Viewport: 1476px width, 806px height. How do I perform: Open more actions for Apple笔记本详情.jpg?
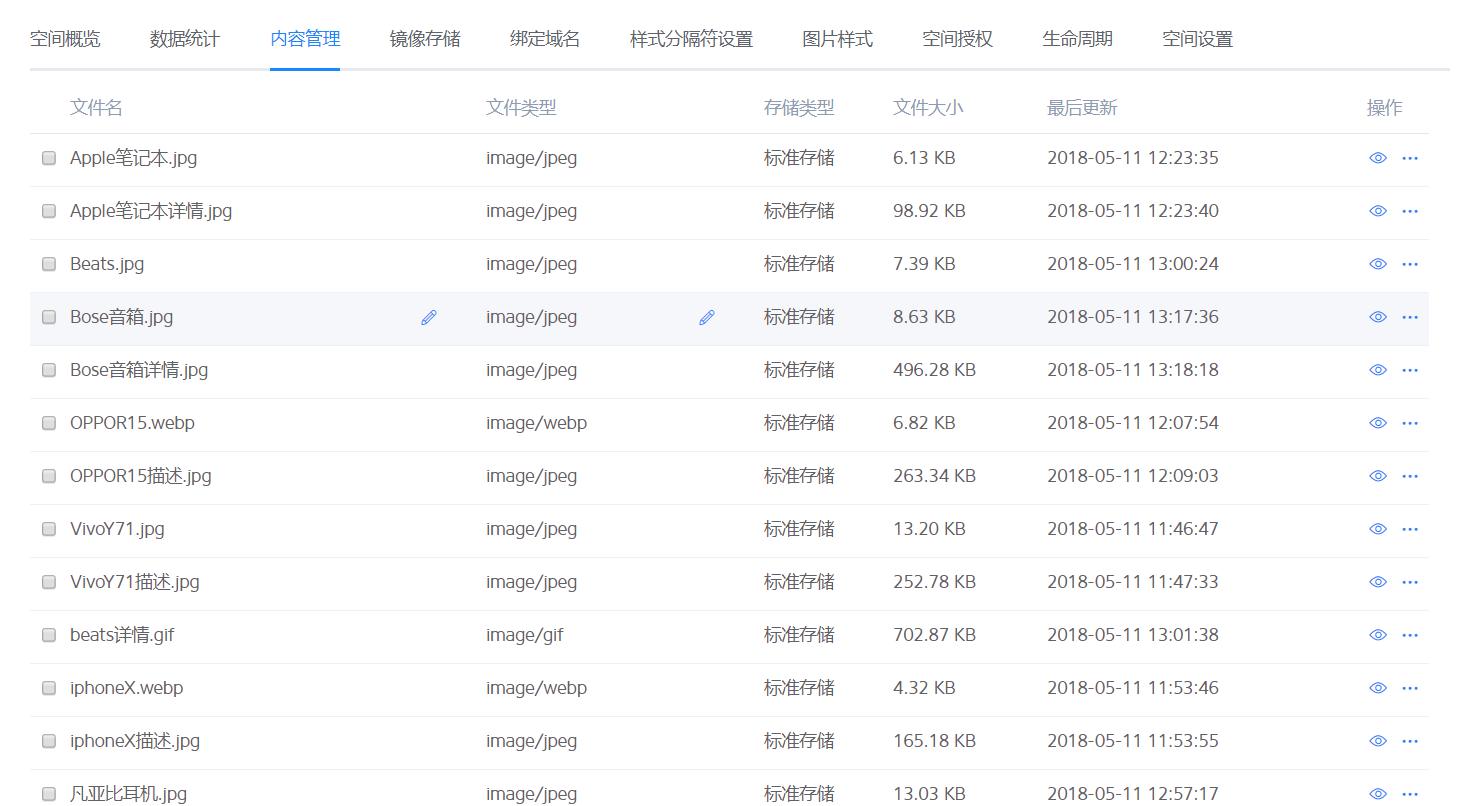1410,211
